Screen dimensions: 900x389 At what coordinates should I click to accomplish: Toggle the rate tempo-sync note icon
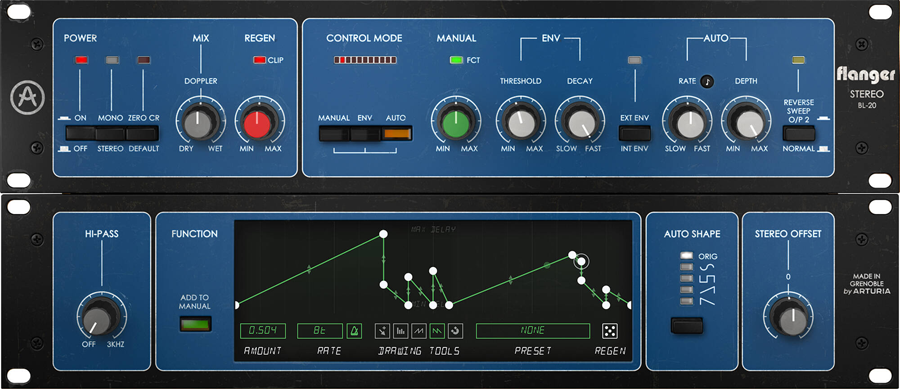706,81
